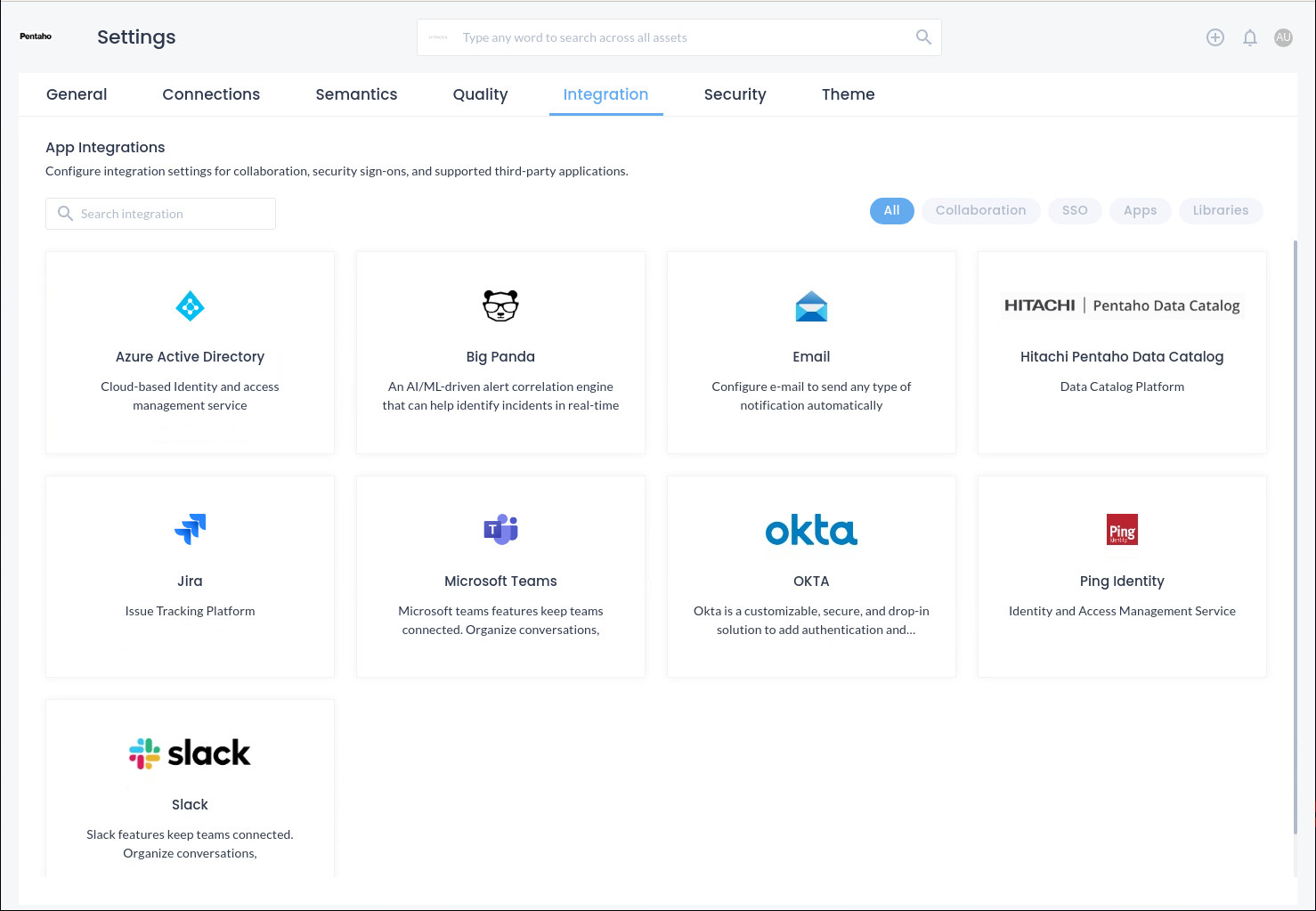This screenshot has height=911, width=1316.
Task: Open the Big Panda integration logo
Action: (500, 306)
